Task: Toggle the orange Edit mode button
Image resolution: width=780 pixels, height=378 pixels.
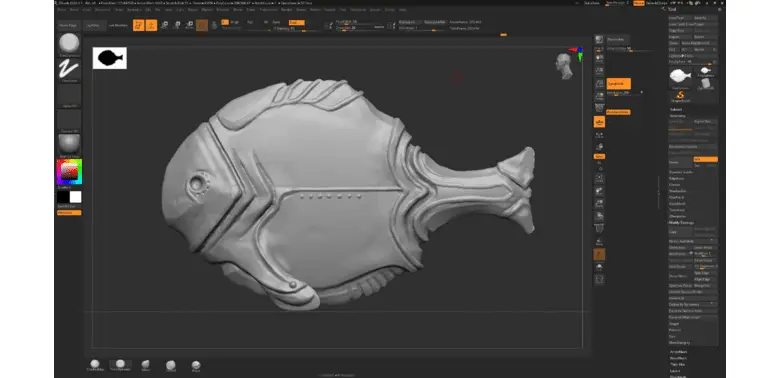Action: click(x=138, y=25)
